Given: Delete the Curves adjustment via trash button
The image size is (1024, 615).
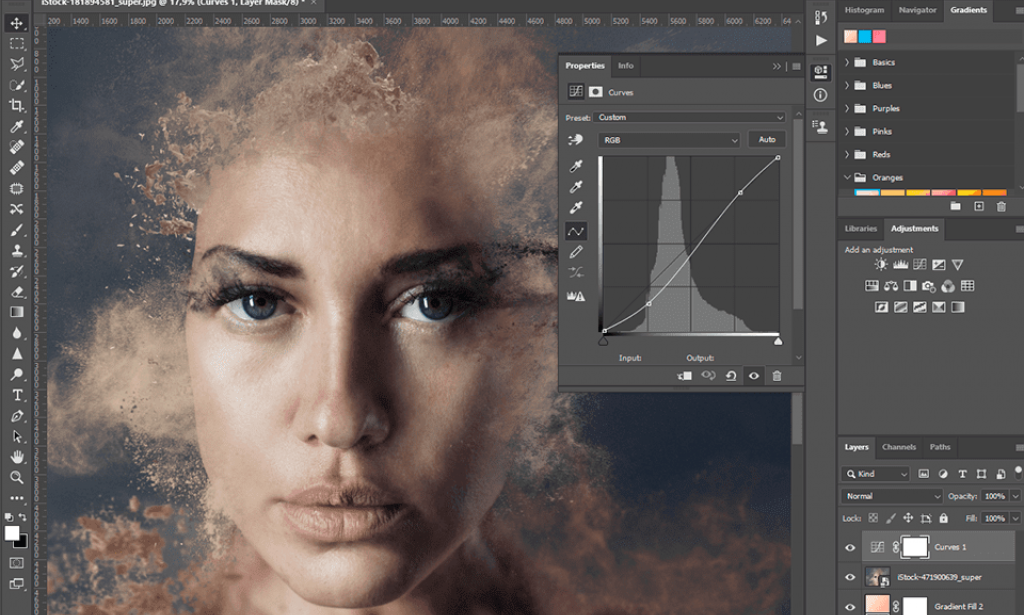Looking at the screenshot, I should [778, 375].
